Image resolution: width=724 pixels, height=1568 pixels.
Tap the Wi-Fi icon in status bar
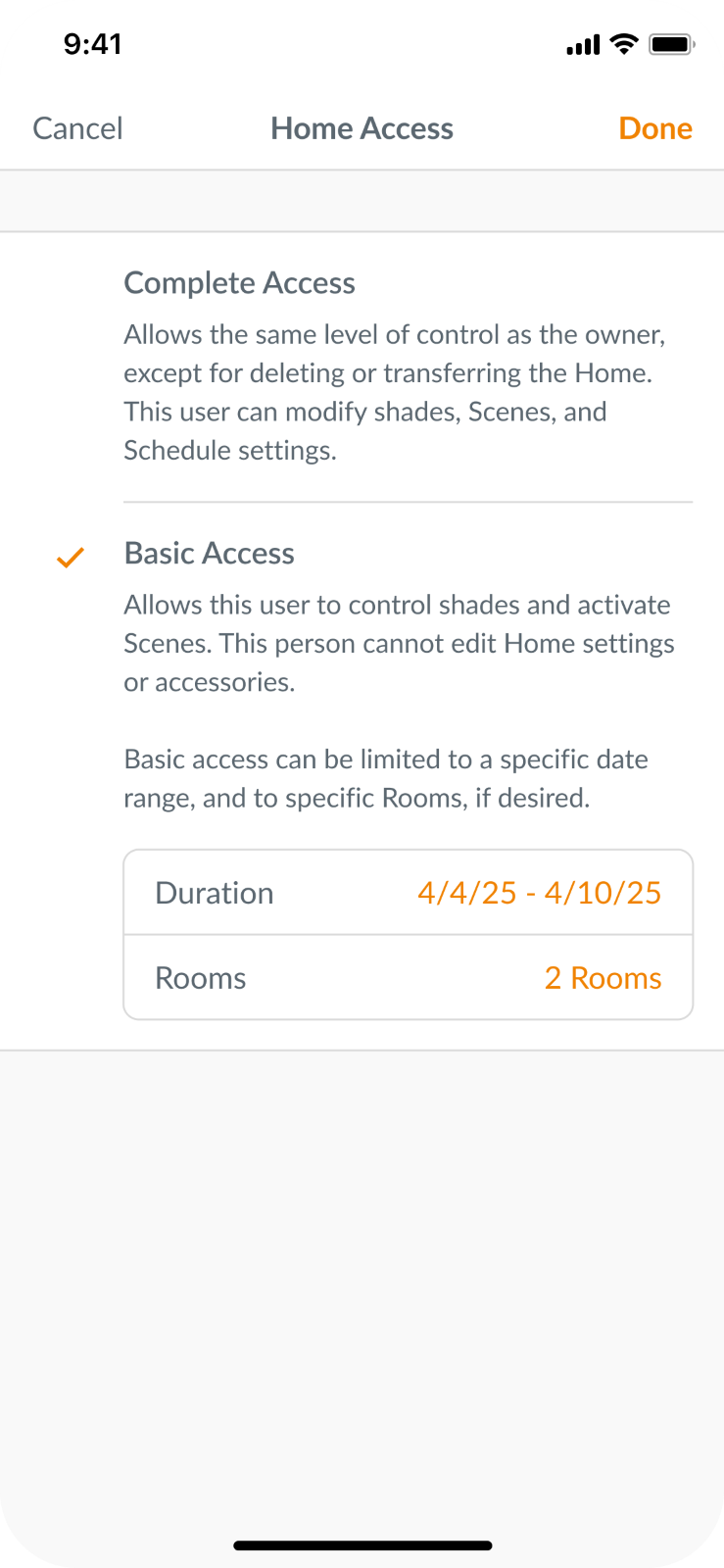pos(621,43)
